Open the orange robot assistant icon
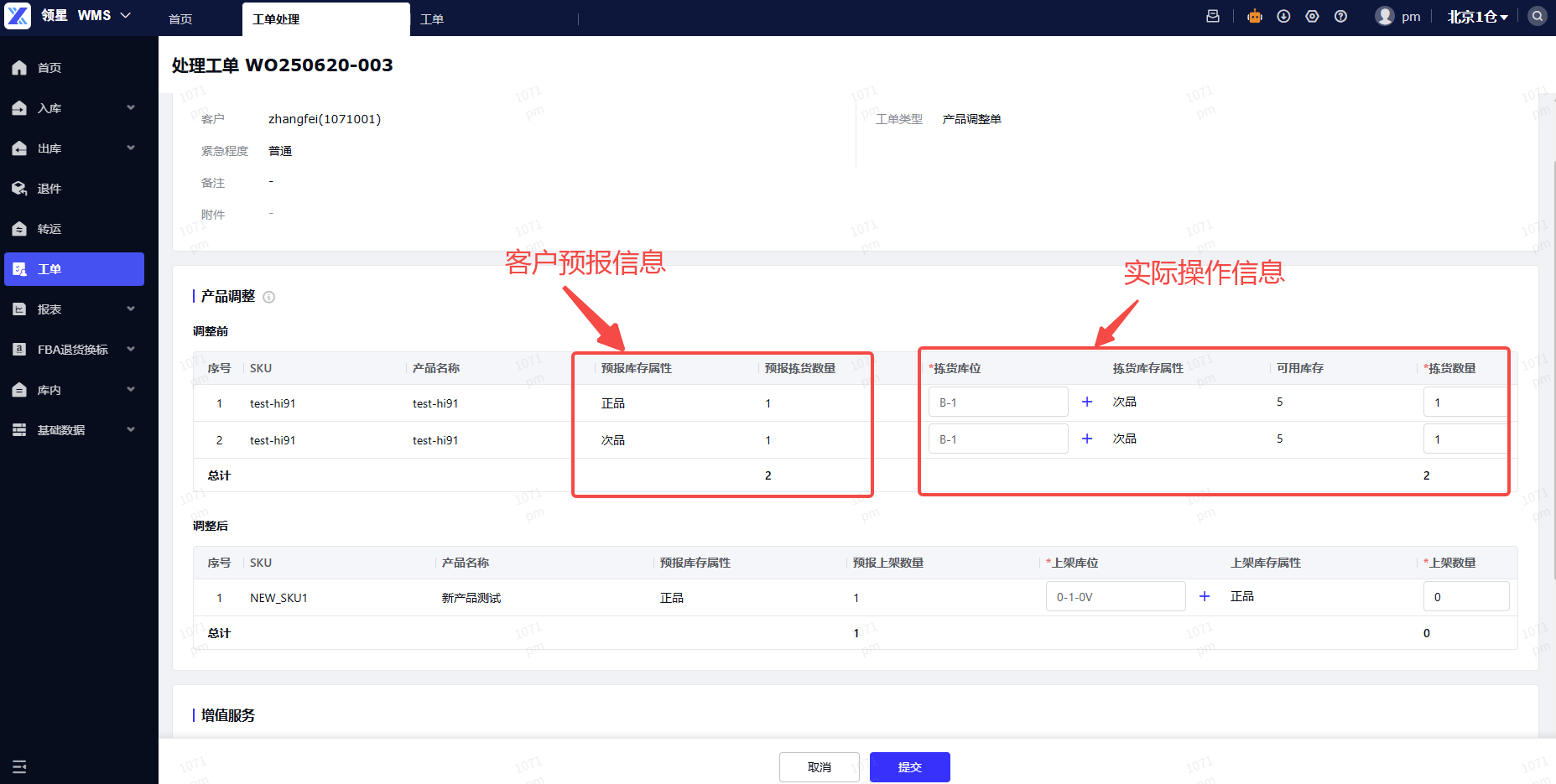This screenshot has height=784, width=1556. (1255, 16)
